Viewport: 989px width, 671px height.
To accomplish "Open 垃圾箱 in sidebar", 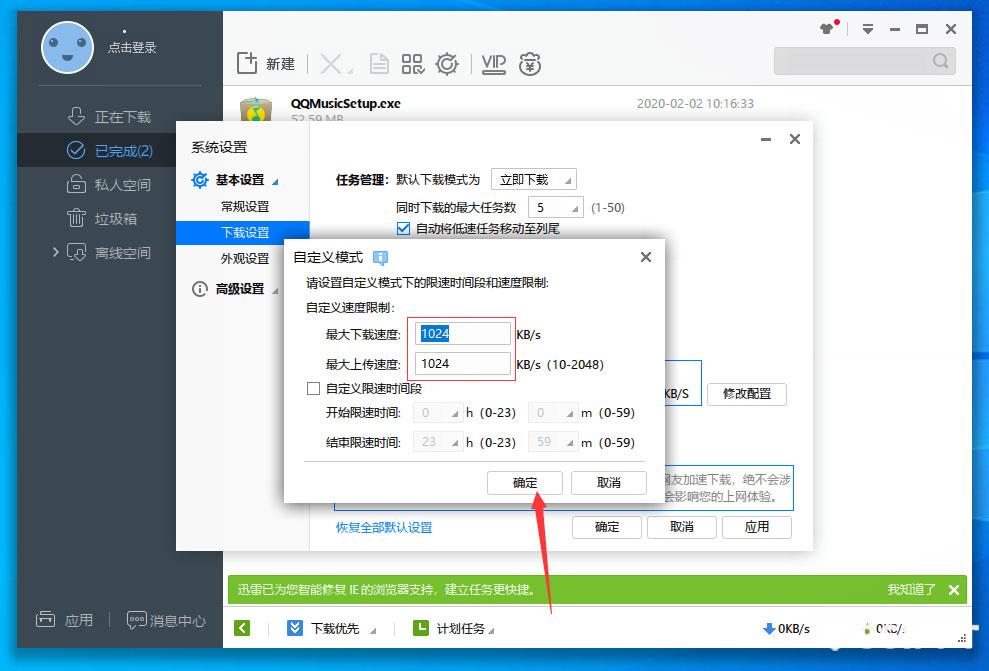I will pos(102,219).
